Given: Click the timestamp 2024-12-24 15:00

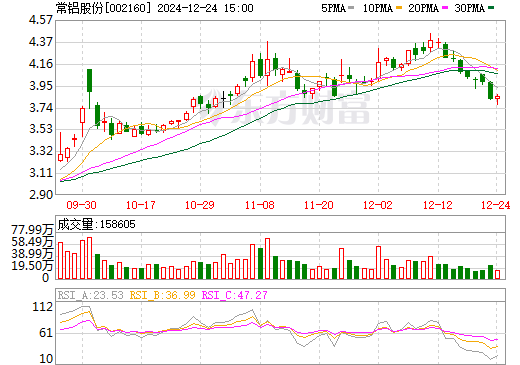Looking at the screenshot, I should point(205,8).
